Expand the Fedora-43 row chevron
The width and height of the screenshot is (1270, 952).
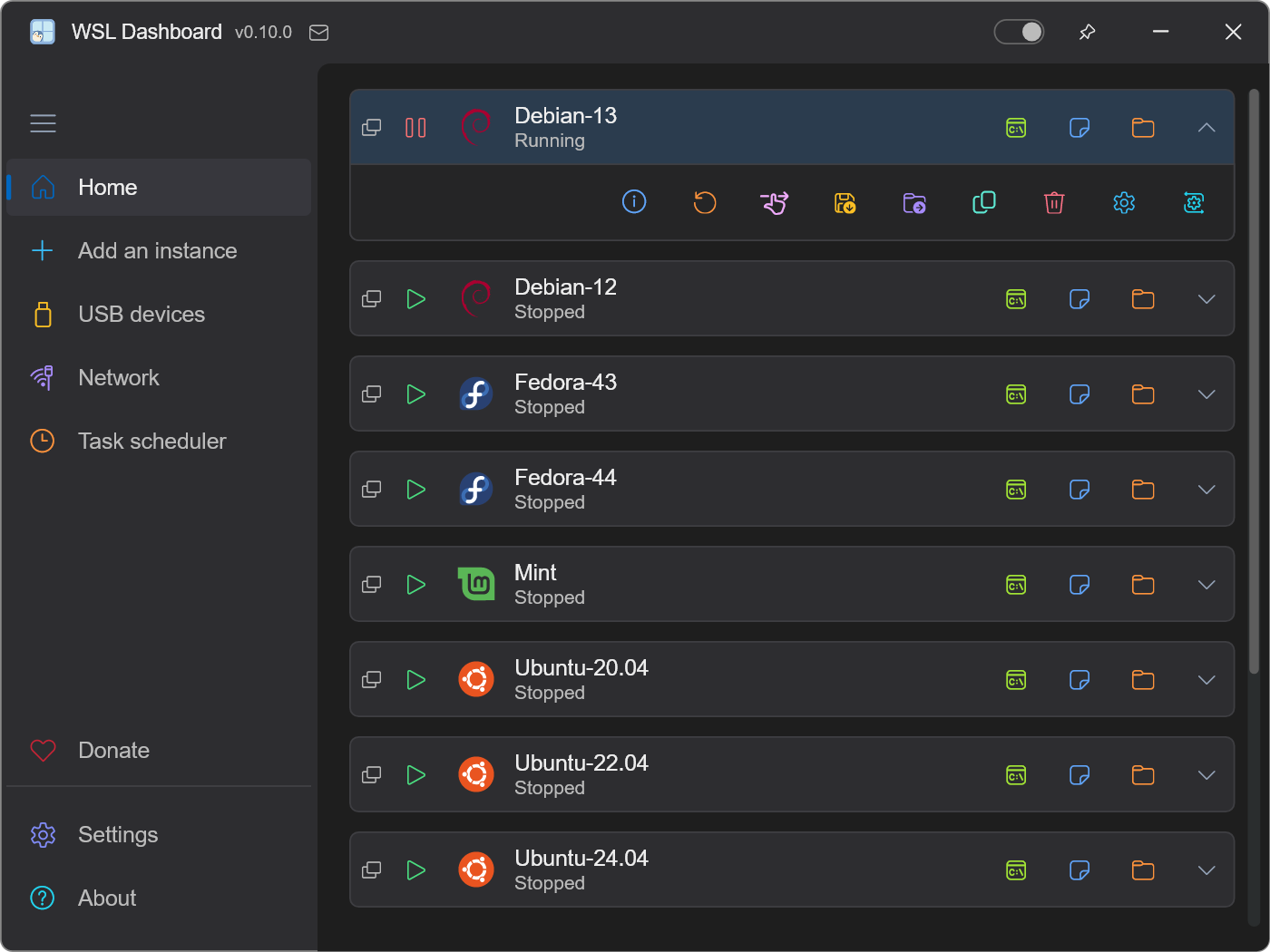1206,394
